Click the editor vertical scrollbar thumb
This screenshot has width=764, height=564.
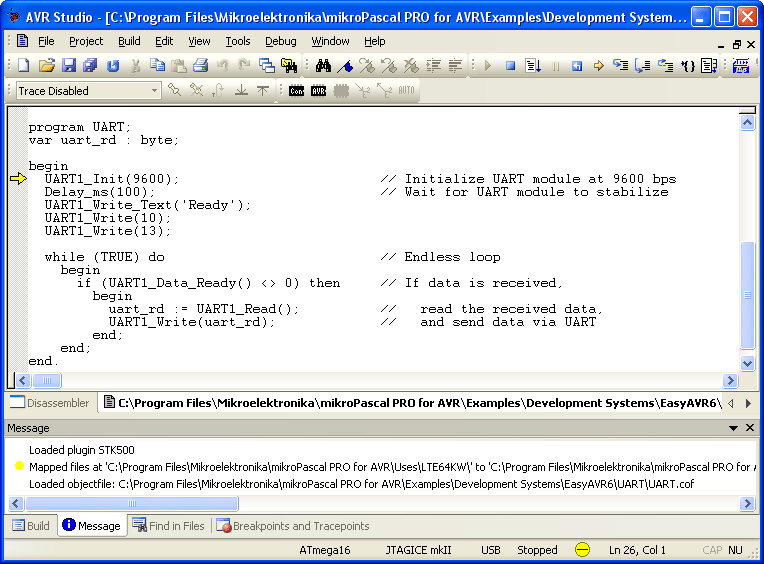point(747,295)
